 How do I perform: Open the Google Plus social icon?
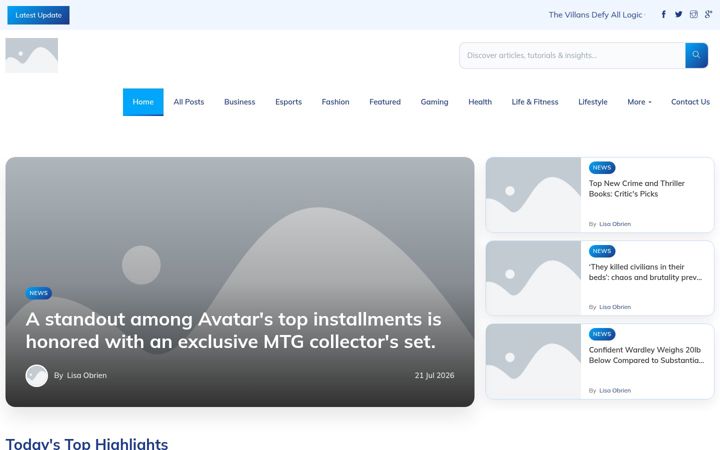(x=709, y=15)
